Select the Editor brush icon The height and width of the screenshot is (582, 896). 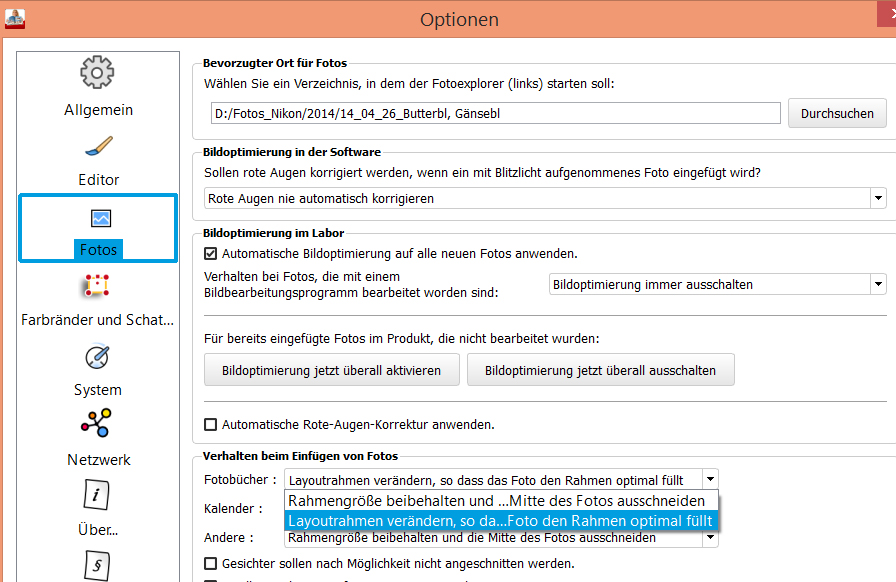pyautogui.click(x=98, y=146)
